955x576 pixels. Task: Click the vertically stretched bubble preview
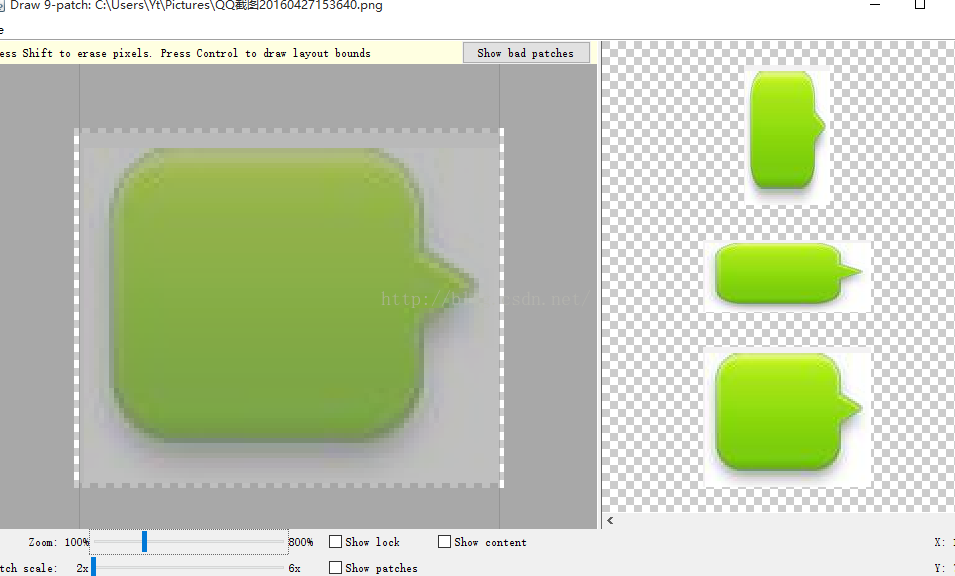pos(787,135)
